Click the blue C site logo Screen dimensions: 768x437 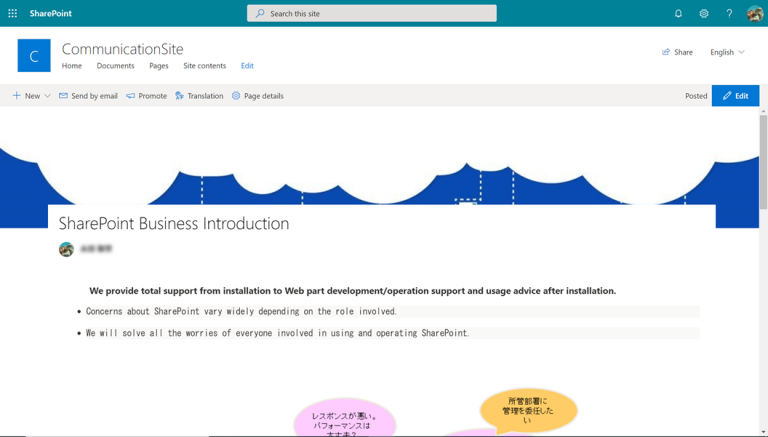(34, 55)
